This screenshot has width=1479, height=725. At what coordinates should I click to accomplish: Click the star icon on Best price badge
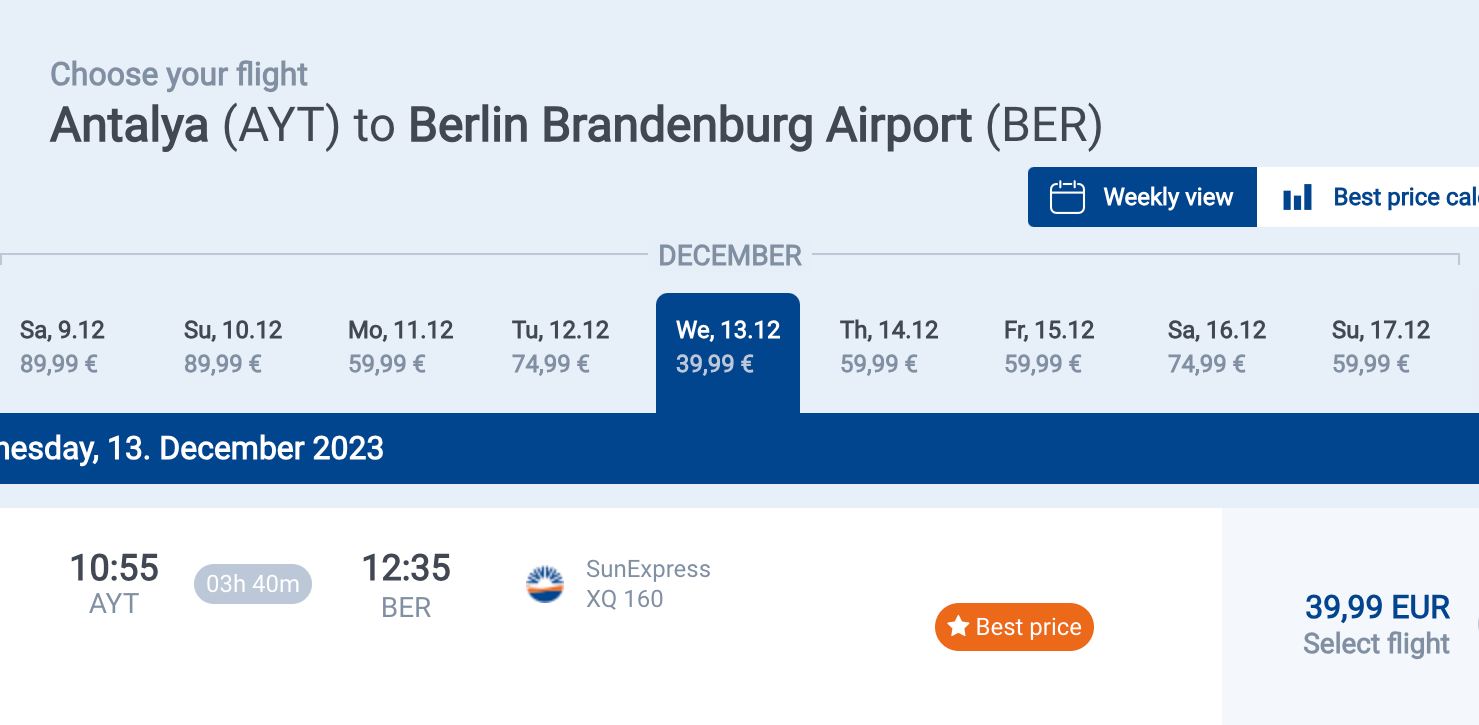point(958,627)
